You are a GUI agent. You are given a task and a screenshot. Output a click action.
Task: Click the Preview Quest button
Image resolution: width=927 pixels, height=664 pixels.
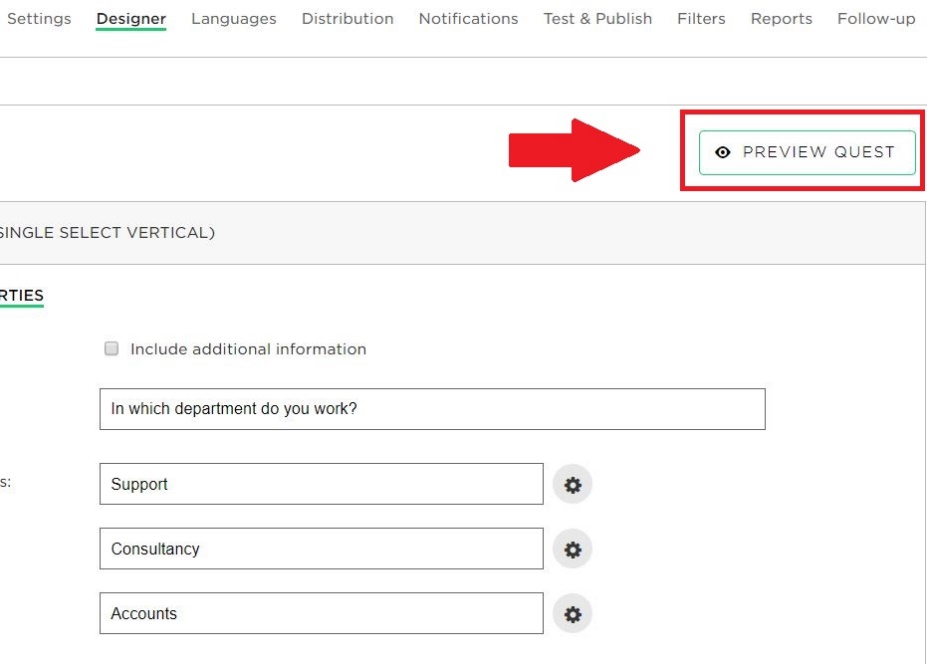(x=807, y=153)
